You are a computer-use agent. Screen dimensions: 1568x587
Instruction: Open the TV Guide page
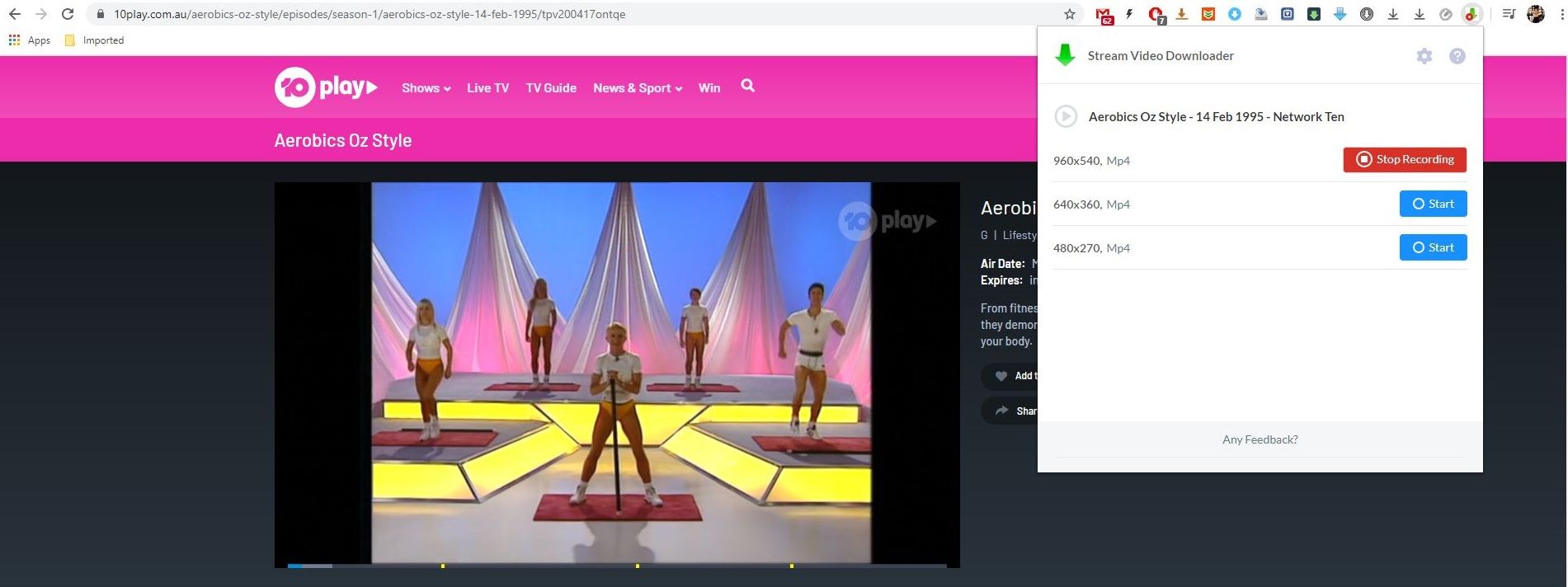click(x=551, y=88)
